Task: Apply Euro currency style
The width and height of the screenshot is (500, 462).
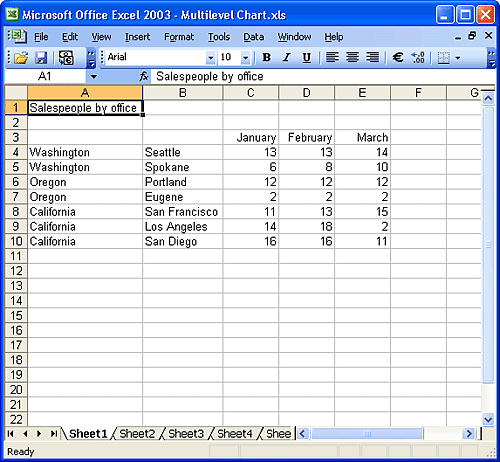Action: pyautogui.click(x=397, y=58)
